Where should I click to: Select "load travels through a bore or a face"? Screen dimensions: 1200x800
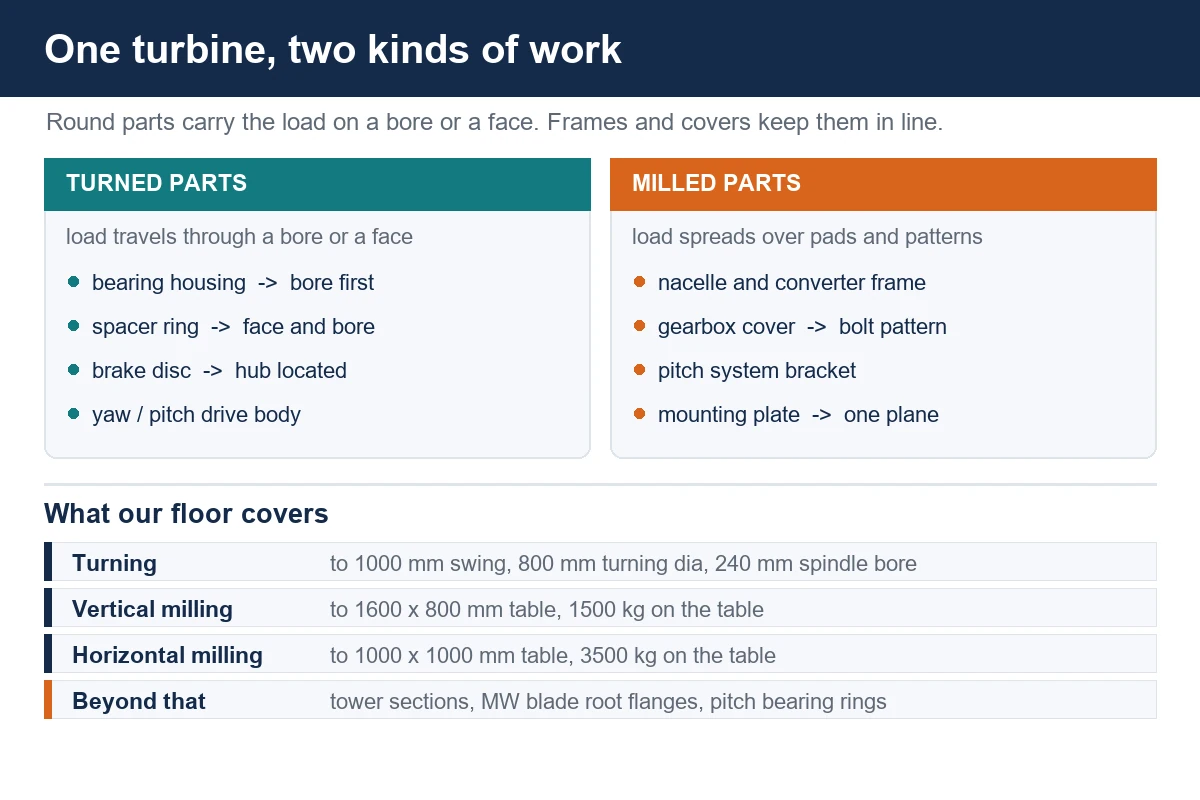click(x=239, y=237)
